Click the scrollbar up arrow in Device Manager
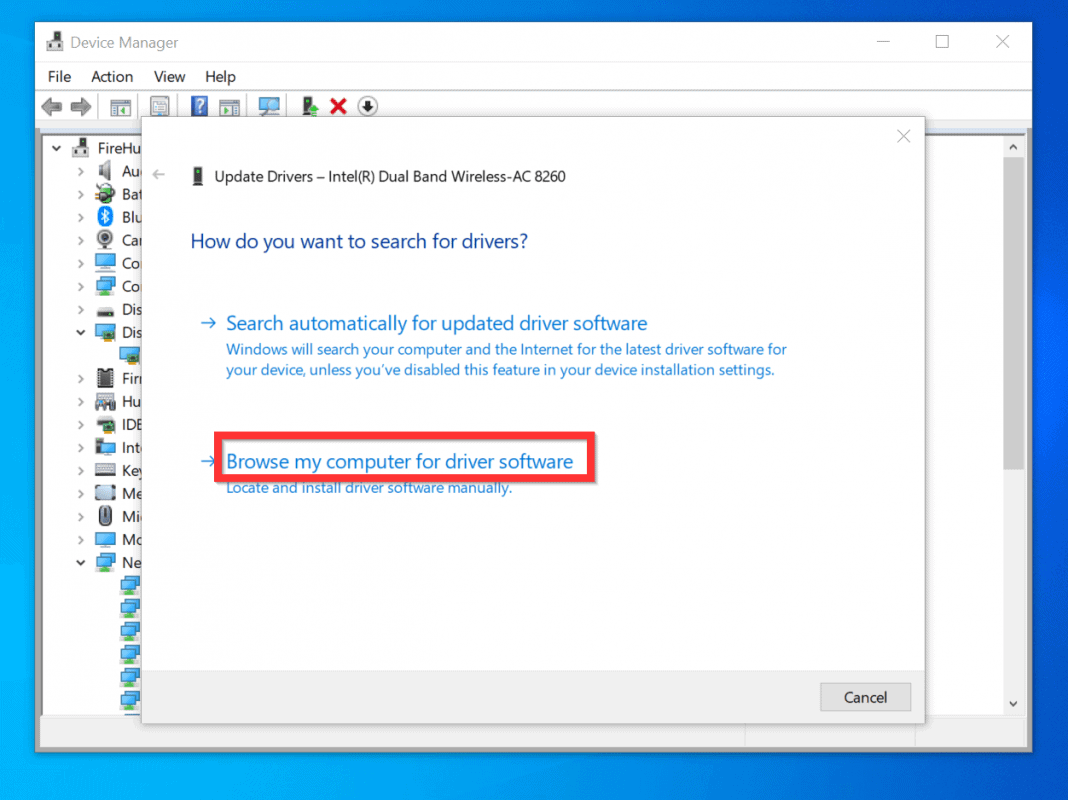Screen dimensions: 1068x800 click(x=1013, y=147)
